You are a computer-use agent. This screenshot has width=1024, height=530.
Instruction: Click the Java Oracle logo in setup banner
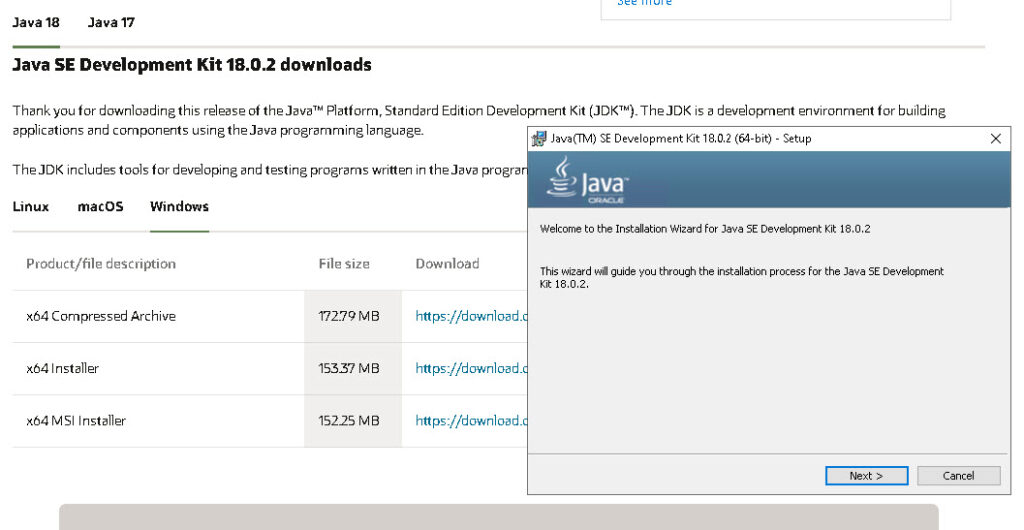click(587, 180)
